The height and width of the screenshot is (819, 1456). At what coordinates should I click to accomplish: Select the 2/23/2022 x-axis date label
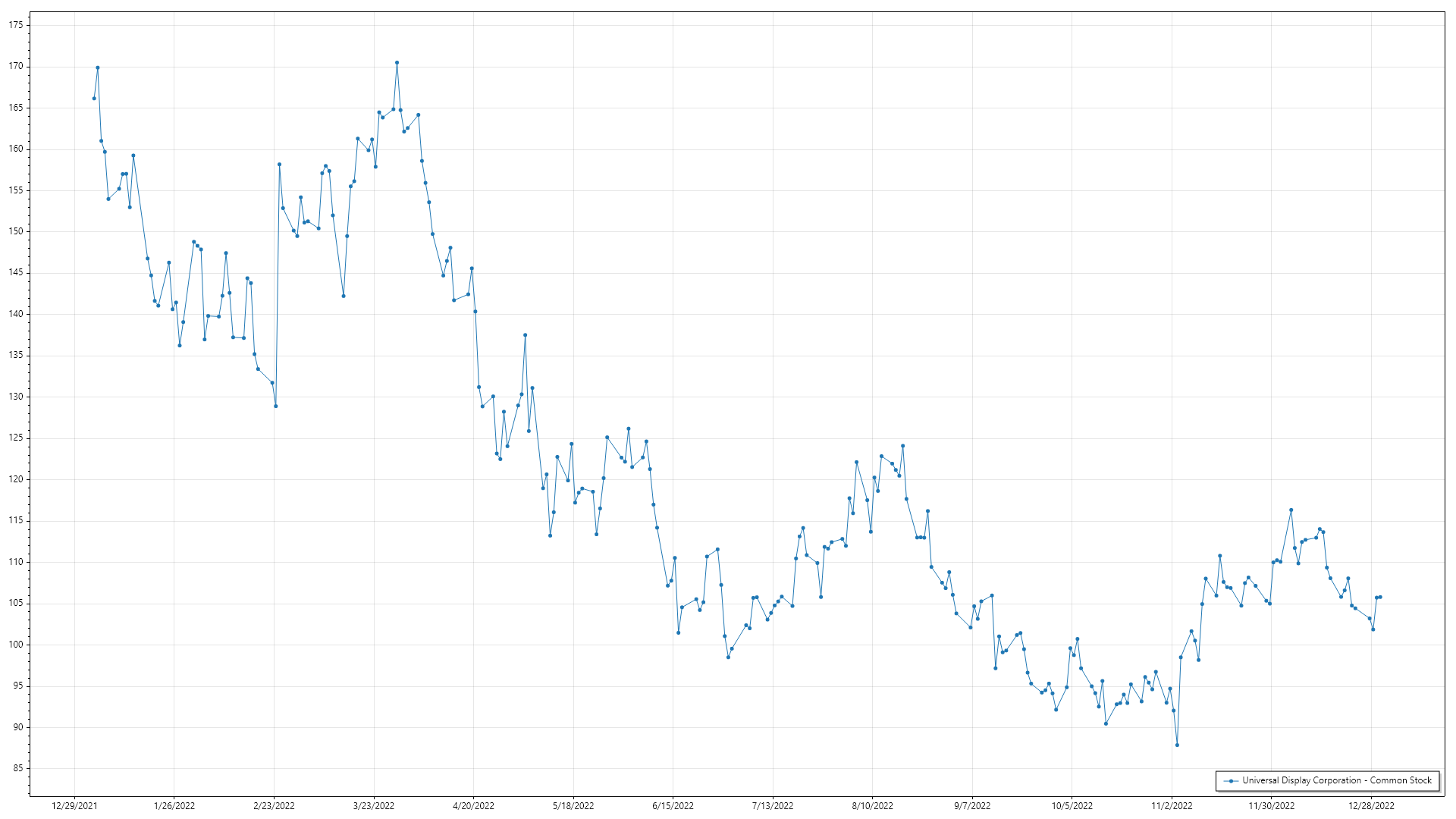coord(274,805)
